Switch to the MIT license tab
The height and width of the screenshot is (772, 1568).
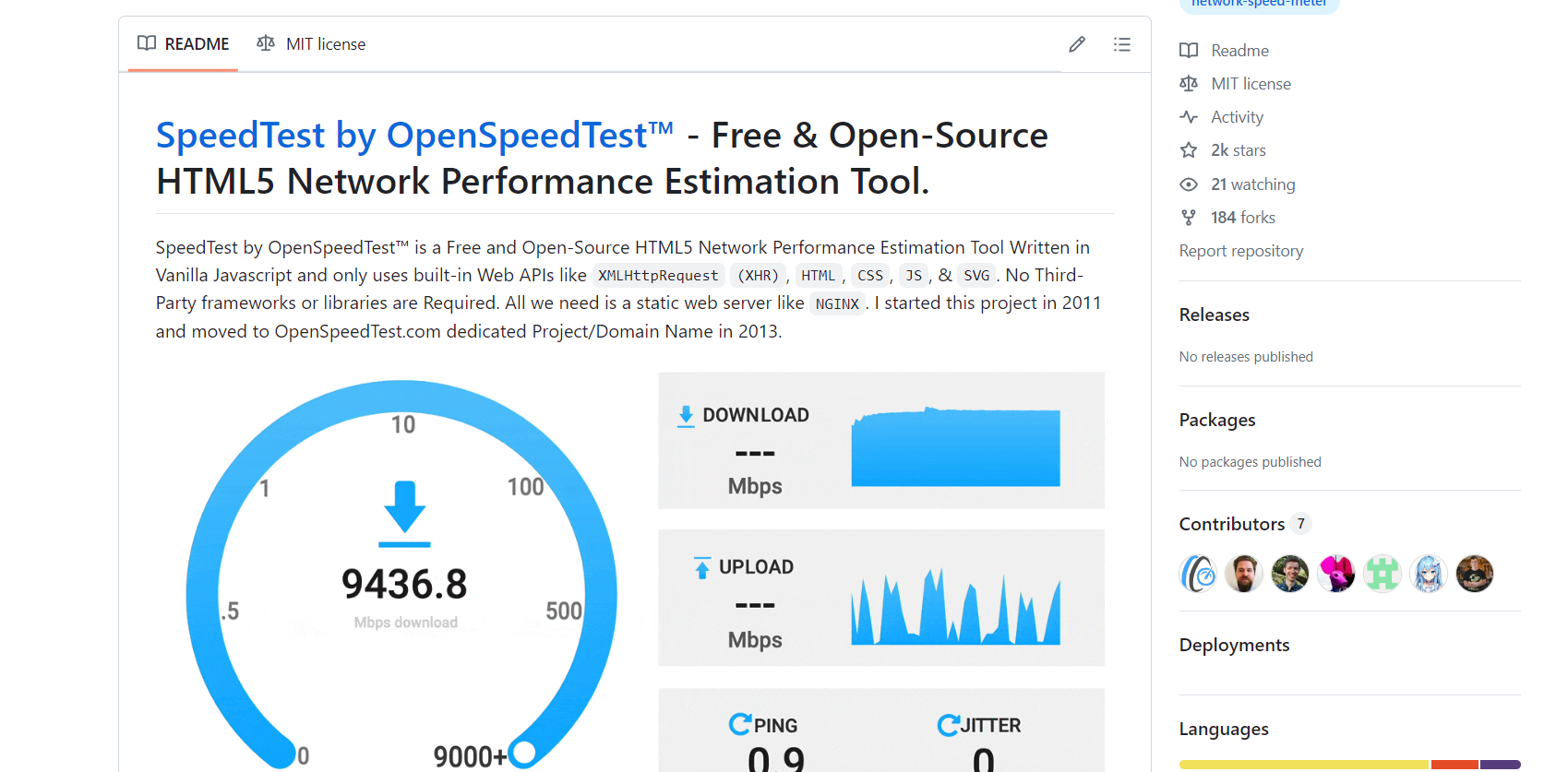[311, 44]
